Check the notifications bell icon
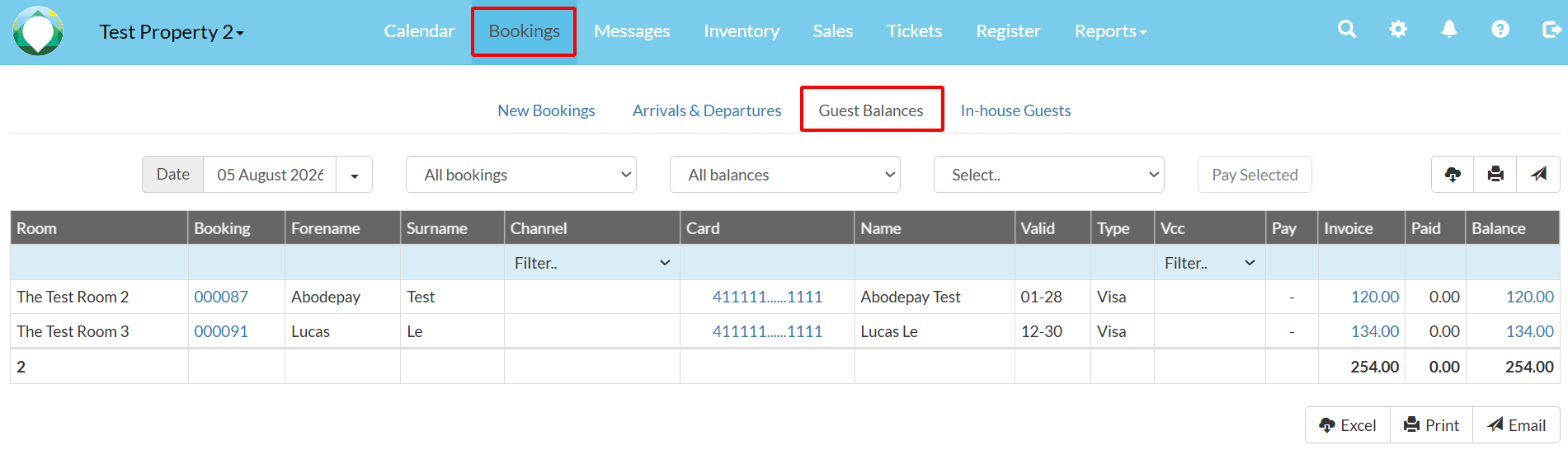This screenshot has height=459, width=1568. (x=1449, y=30)
